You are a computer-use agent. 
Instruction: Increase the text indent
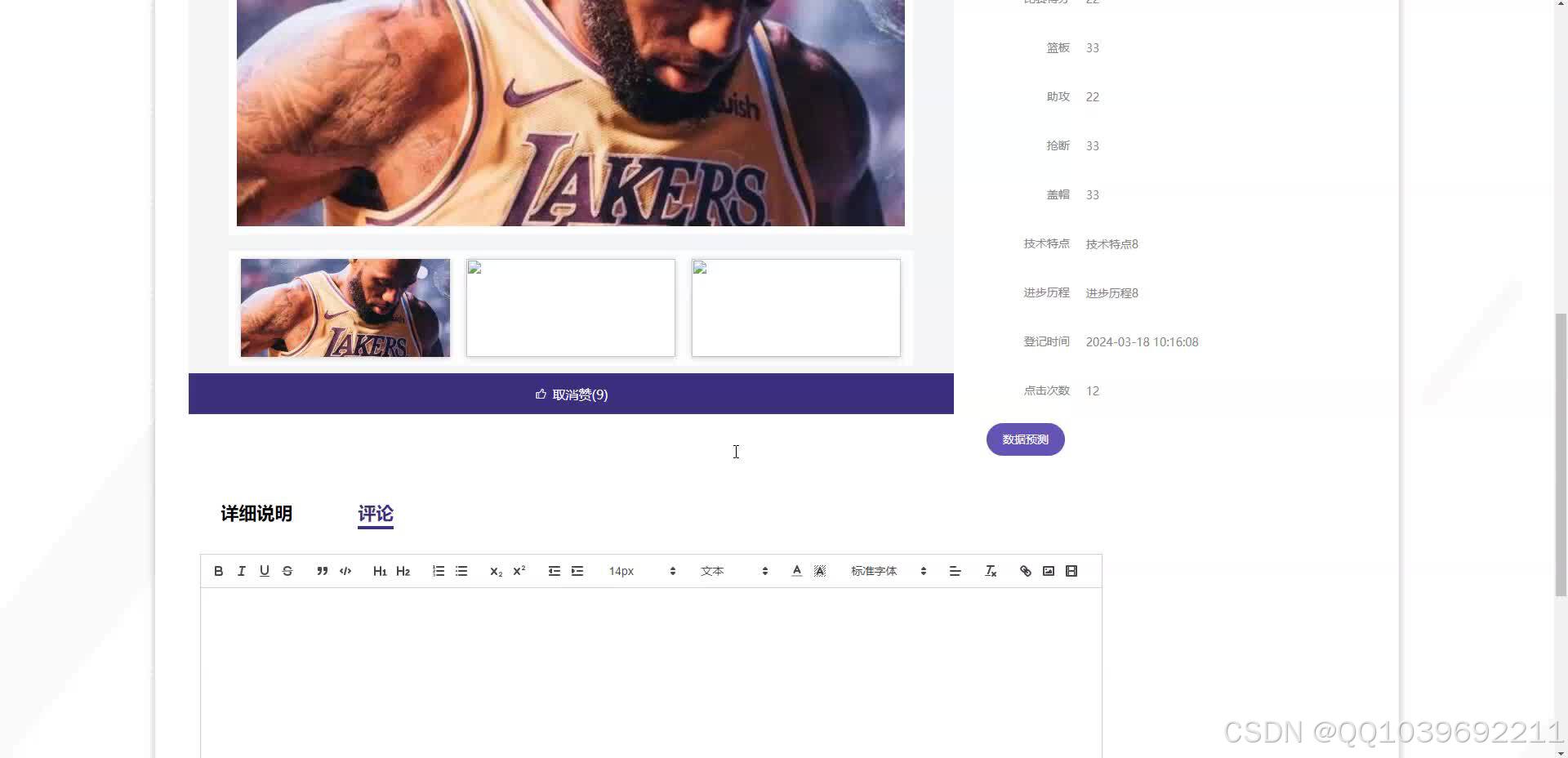point(577,571)
